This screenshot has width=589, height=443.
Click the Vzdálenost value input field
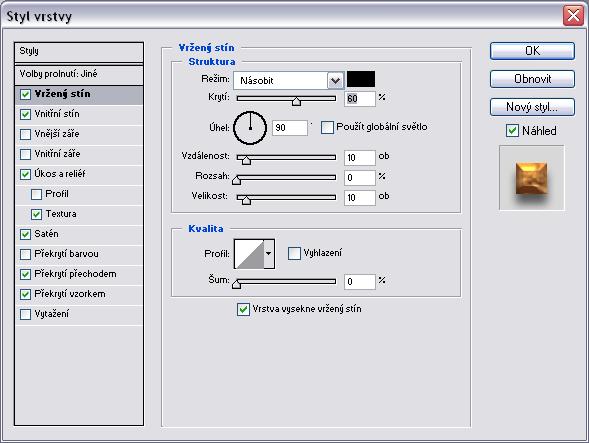(x=359, y=158)
